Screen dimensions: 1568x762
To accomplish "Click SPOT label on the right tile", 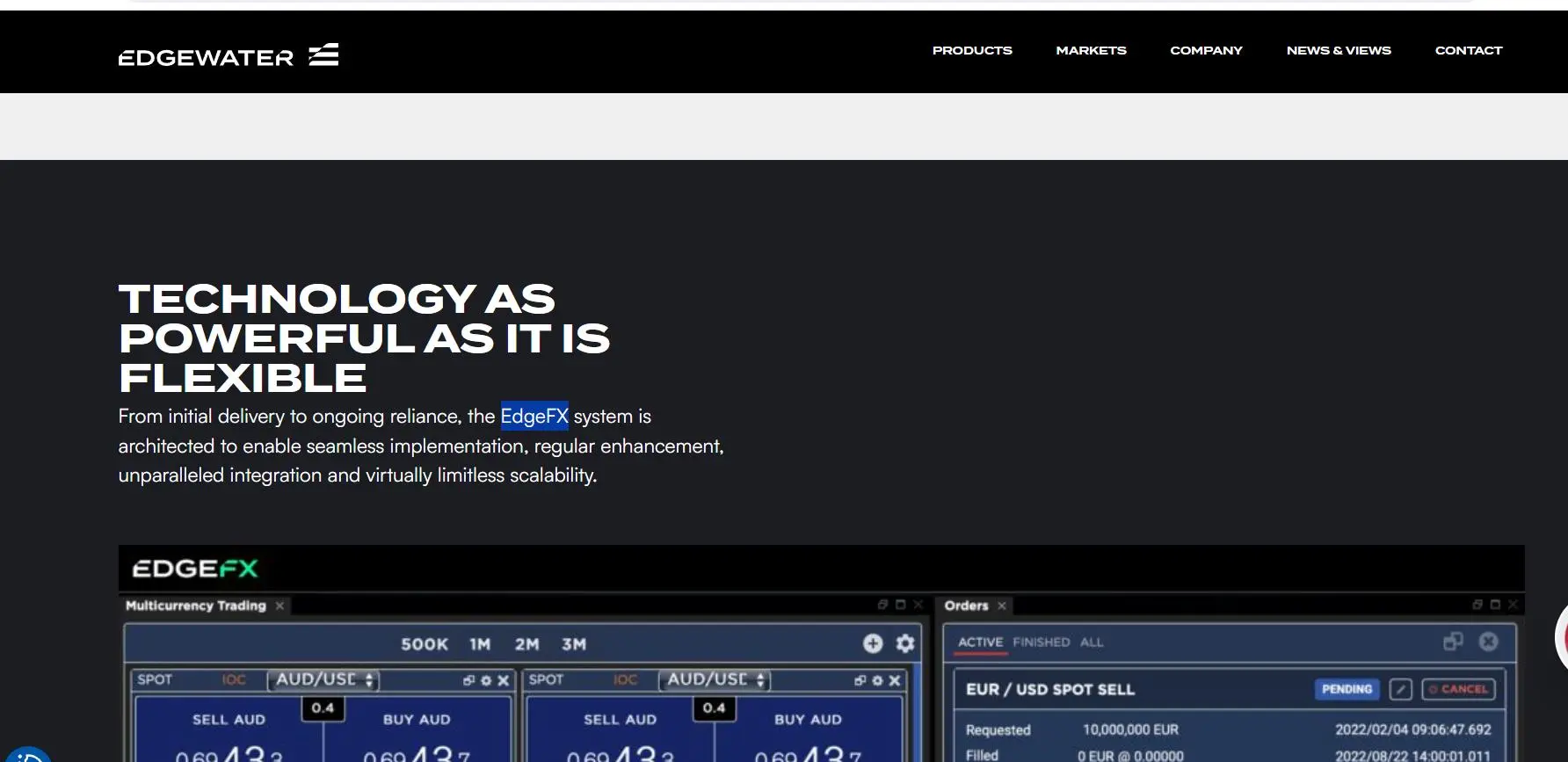I will [x=546, y=679].
